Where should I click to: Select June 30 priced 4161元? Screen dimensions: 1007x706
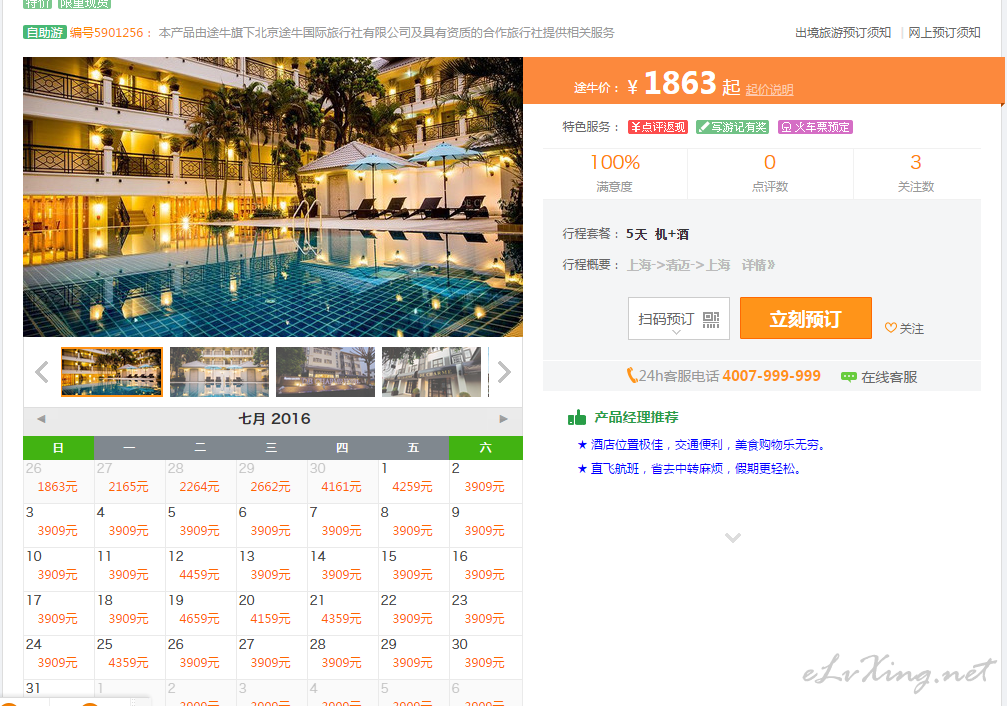click(342, 481)
